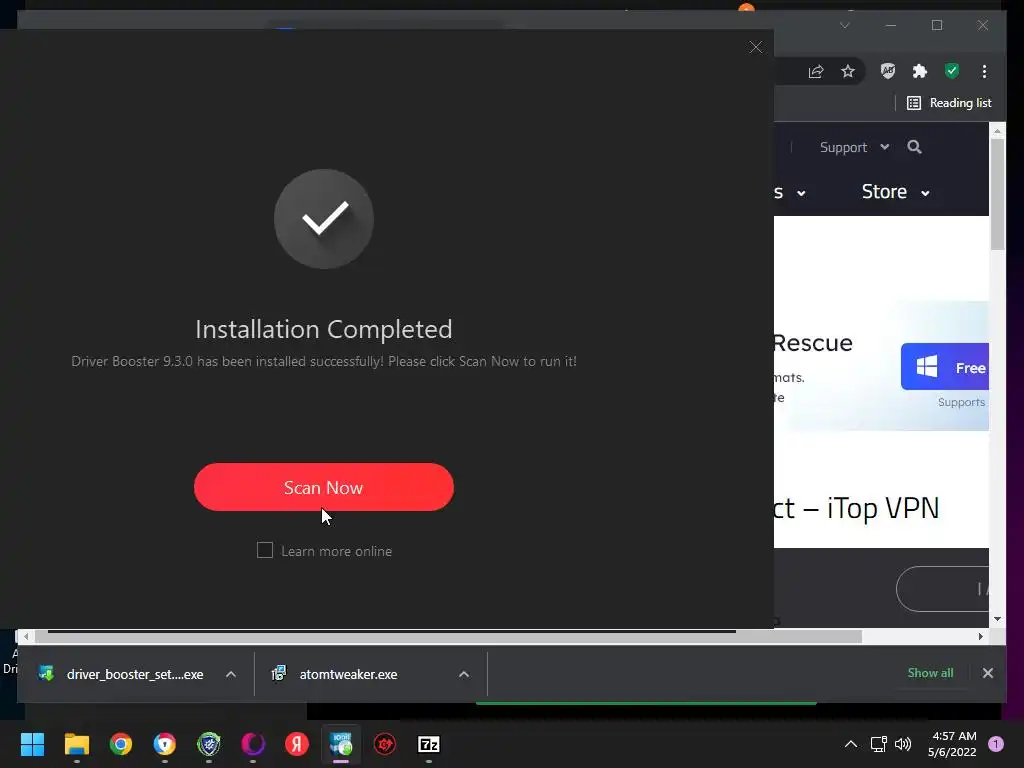
Task: Expand options for driver_booster download
Action: click(231, 674)
